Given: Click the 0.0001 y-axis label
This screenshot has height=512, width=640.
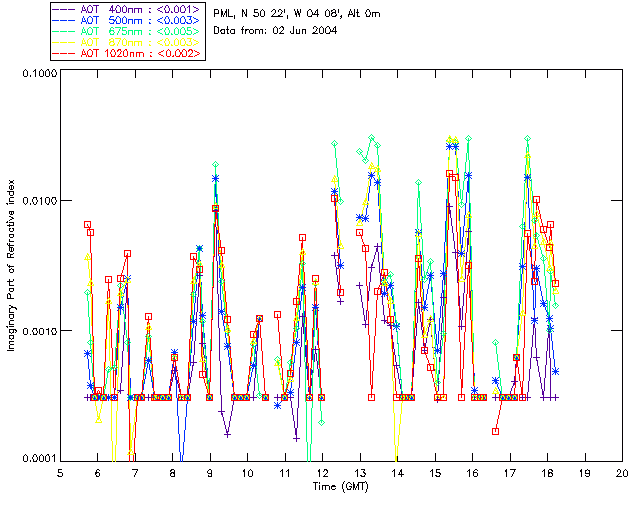Looking at the screenshot, I should click(39, 459).
